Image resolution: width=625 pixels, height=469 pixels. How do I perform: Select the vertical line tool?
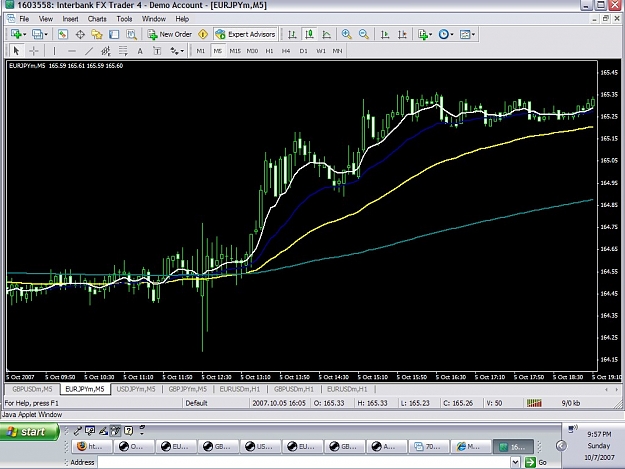point(54,51)
